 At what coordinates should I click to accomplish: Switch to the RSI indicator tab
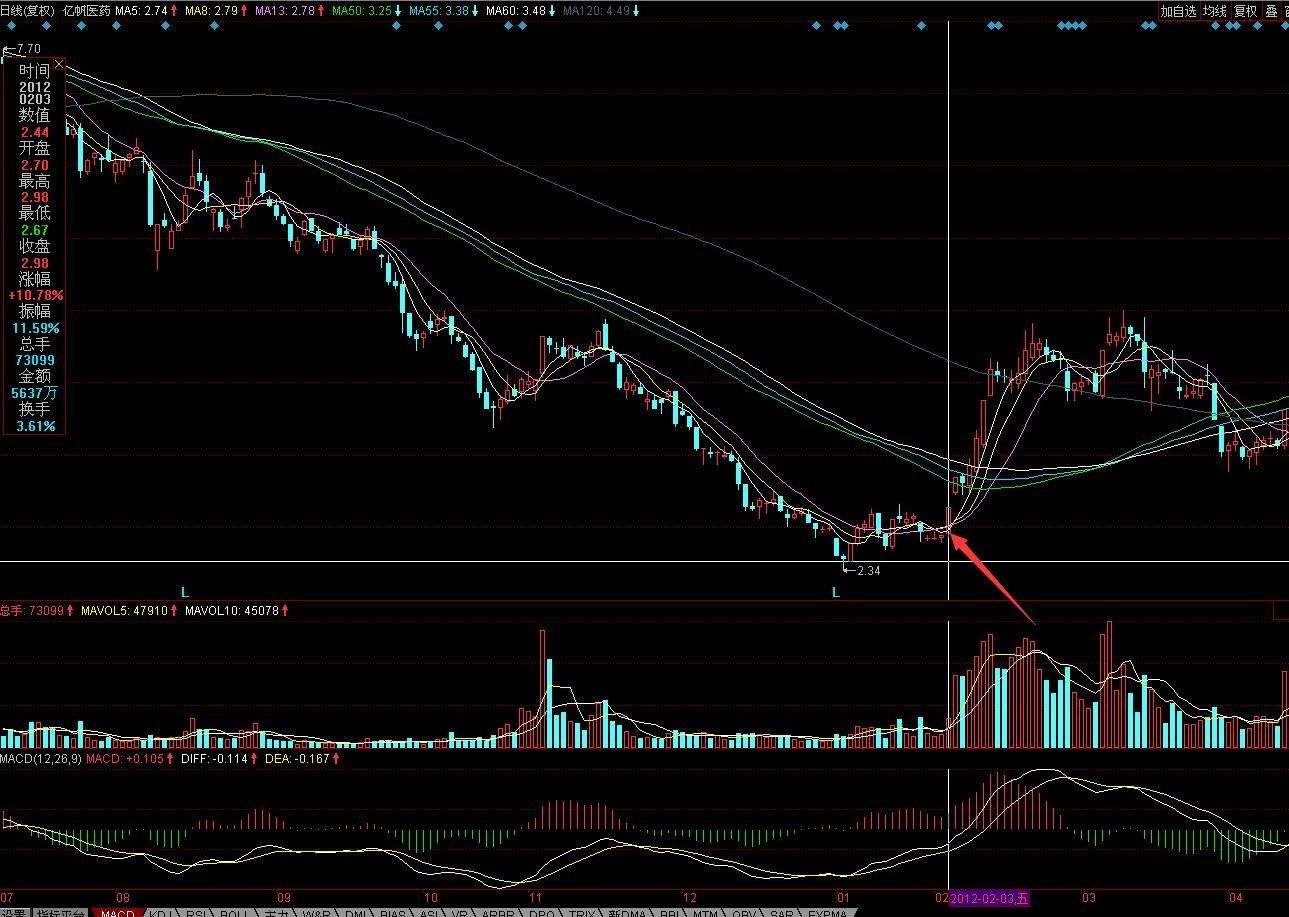(x=196, y=912)
